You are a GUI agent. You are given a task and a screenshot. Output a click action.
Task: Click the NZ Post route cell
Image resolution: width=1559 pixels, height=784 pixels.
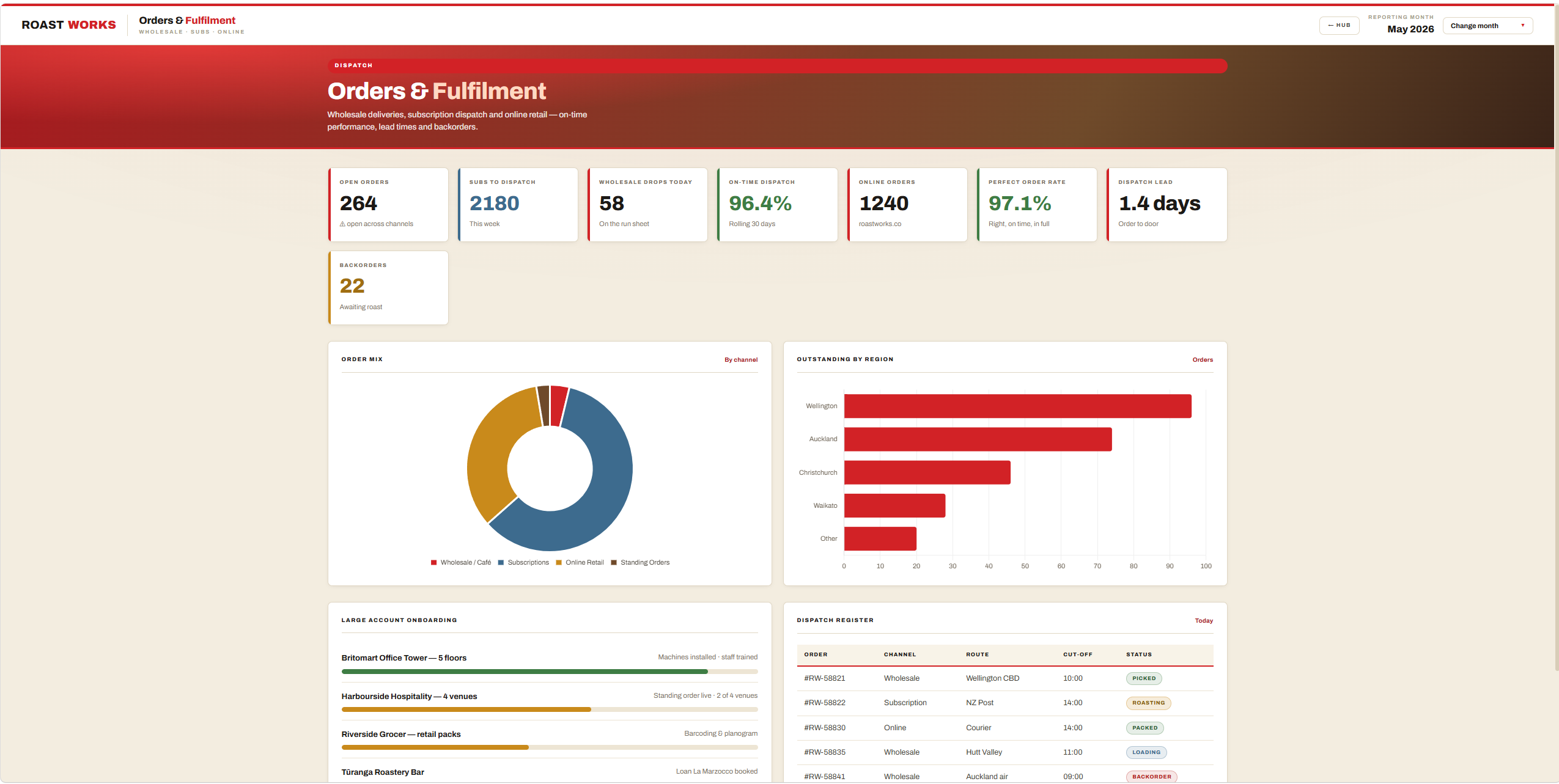point(979,703)
